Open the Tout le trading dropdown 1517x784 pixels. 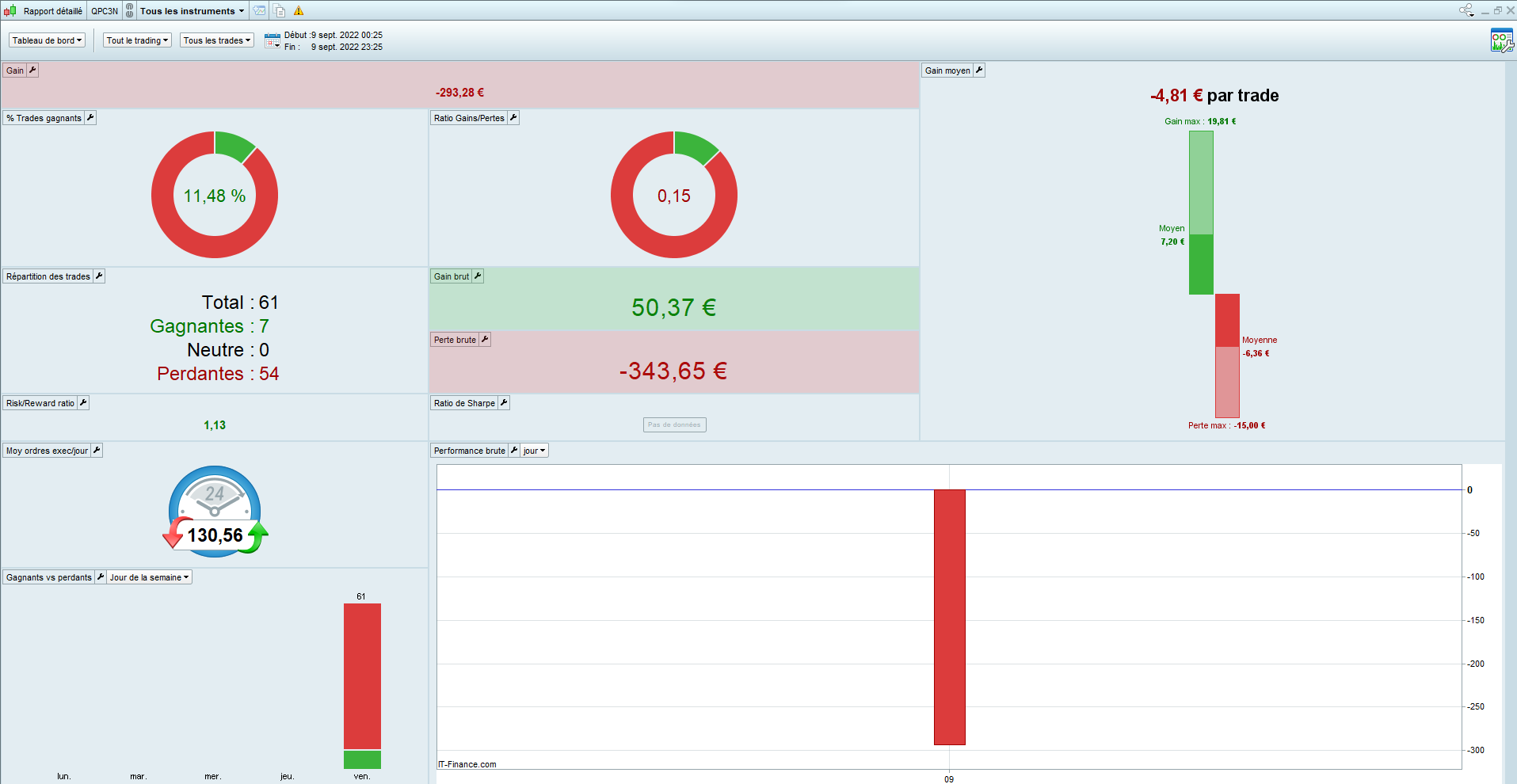[x=138, y=40]
